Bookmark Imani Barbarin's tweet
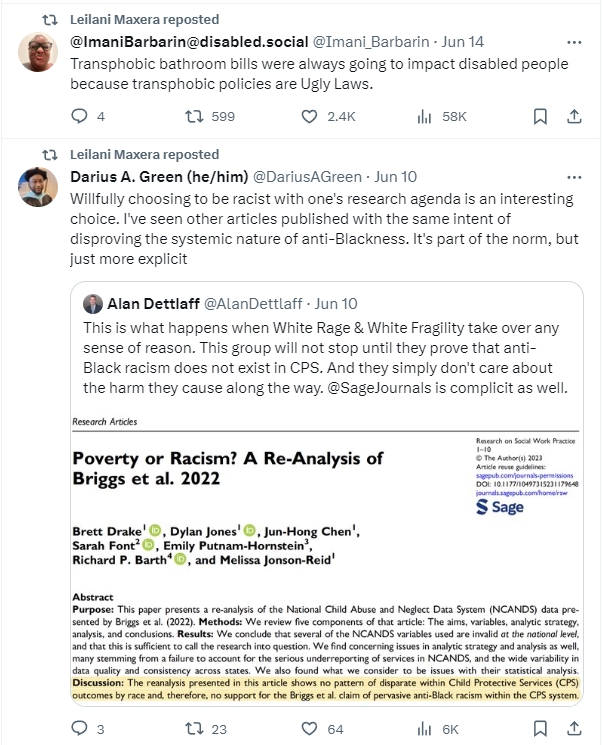The width and height of the screenshot is (602, 745). click(x=540, y=116)
